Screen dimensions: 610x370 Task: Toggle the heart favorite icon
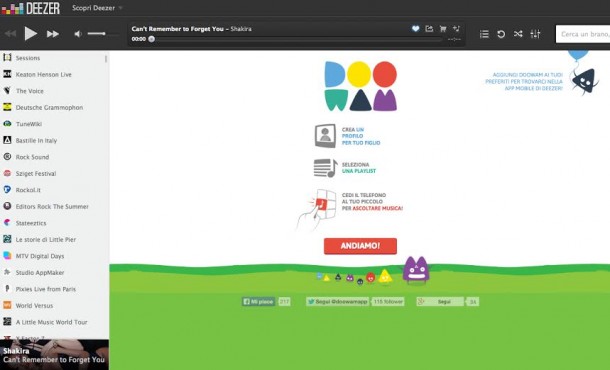(415, 28)
